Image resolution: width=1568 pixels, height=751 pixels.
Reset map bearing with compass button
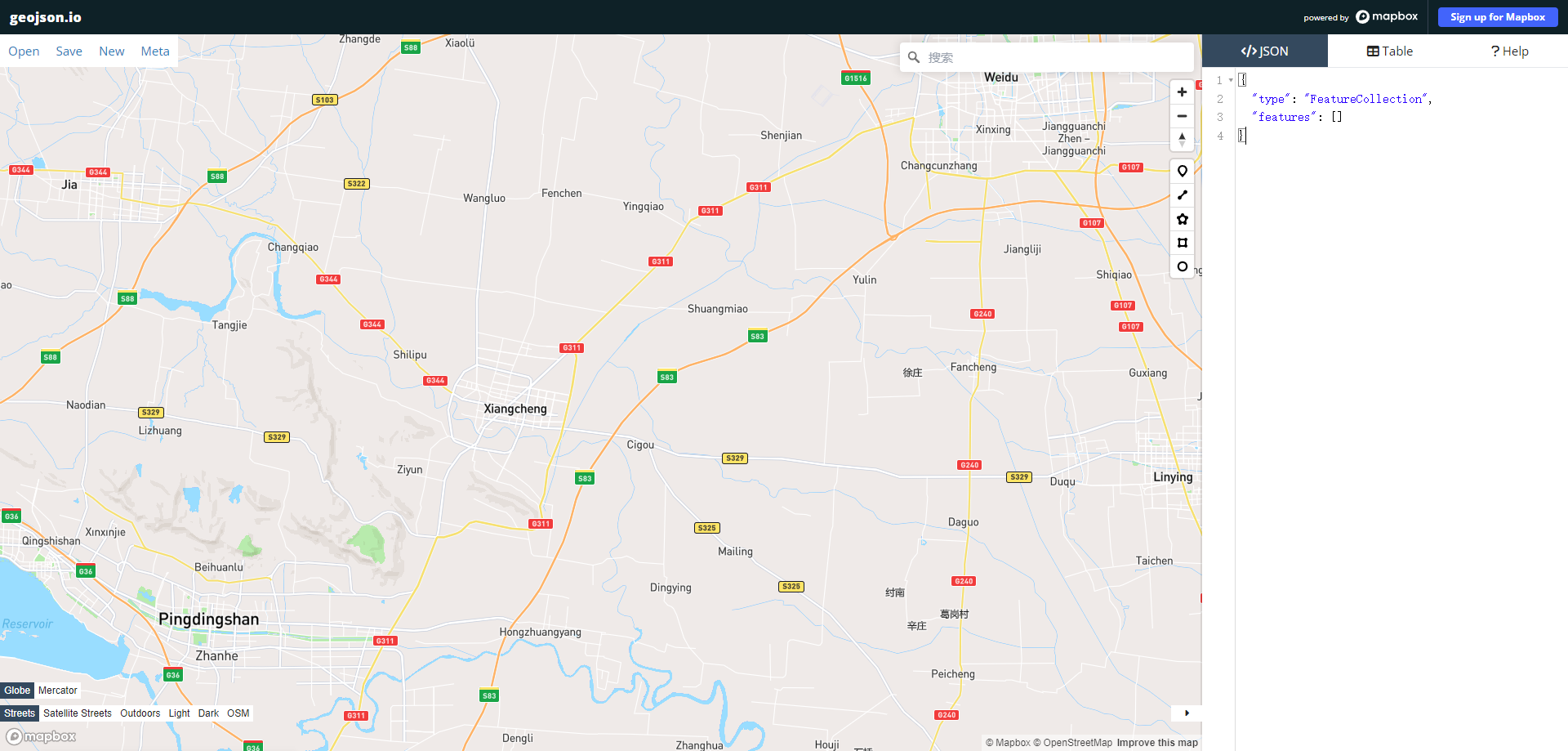(x=1182, y=140)
